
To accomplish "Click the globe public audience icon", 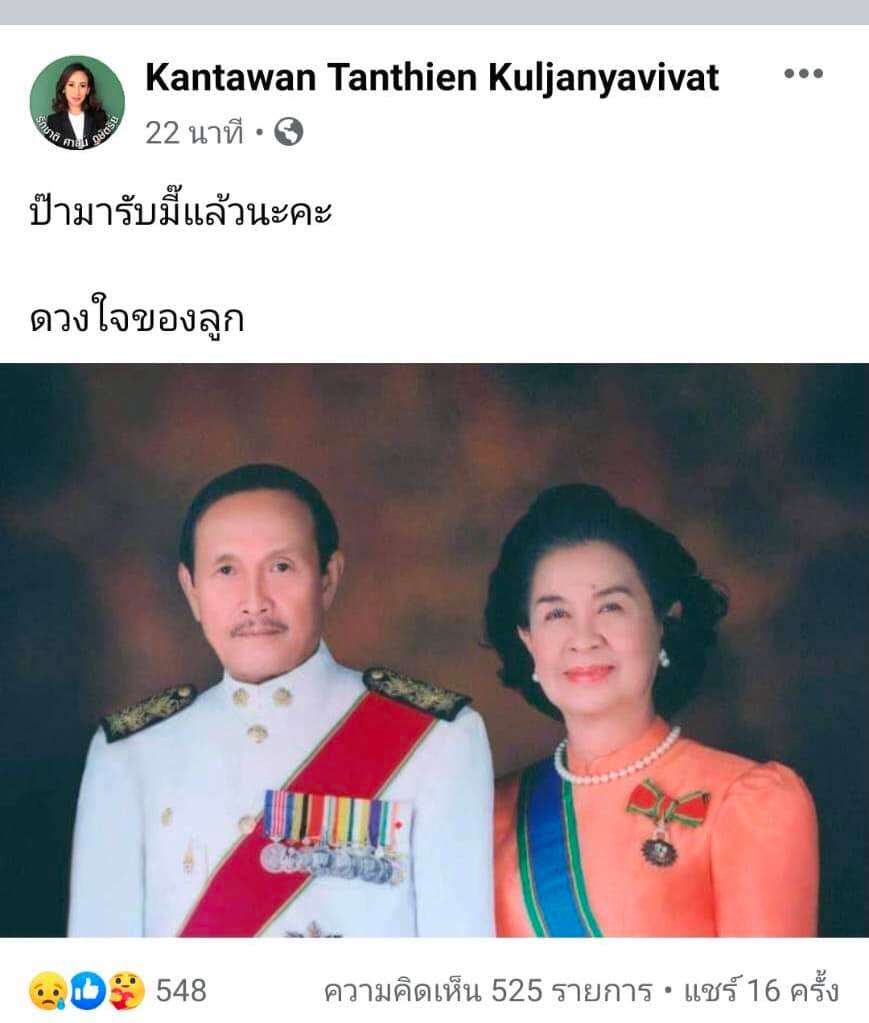I will click(x=288, y=132).
